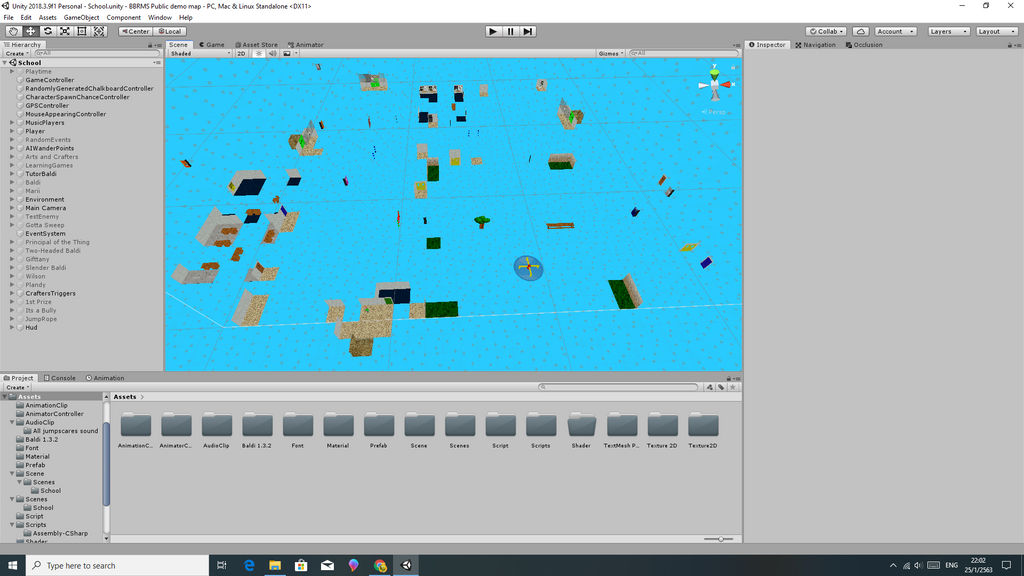This screenshot has height=576, width=1024.
Task: Expand the Environment object
Action: tap(12, 199)
